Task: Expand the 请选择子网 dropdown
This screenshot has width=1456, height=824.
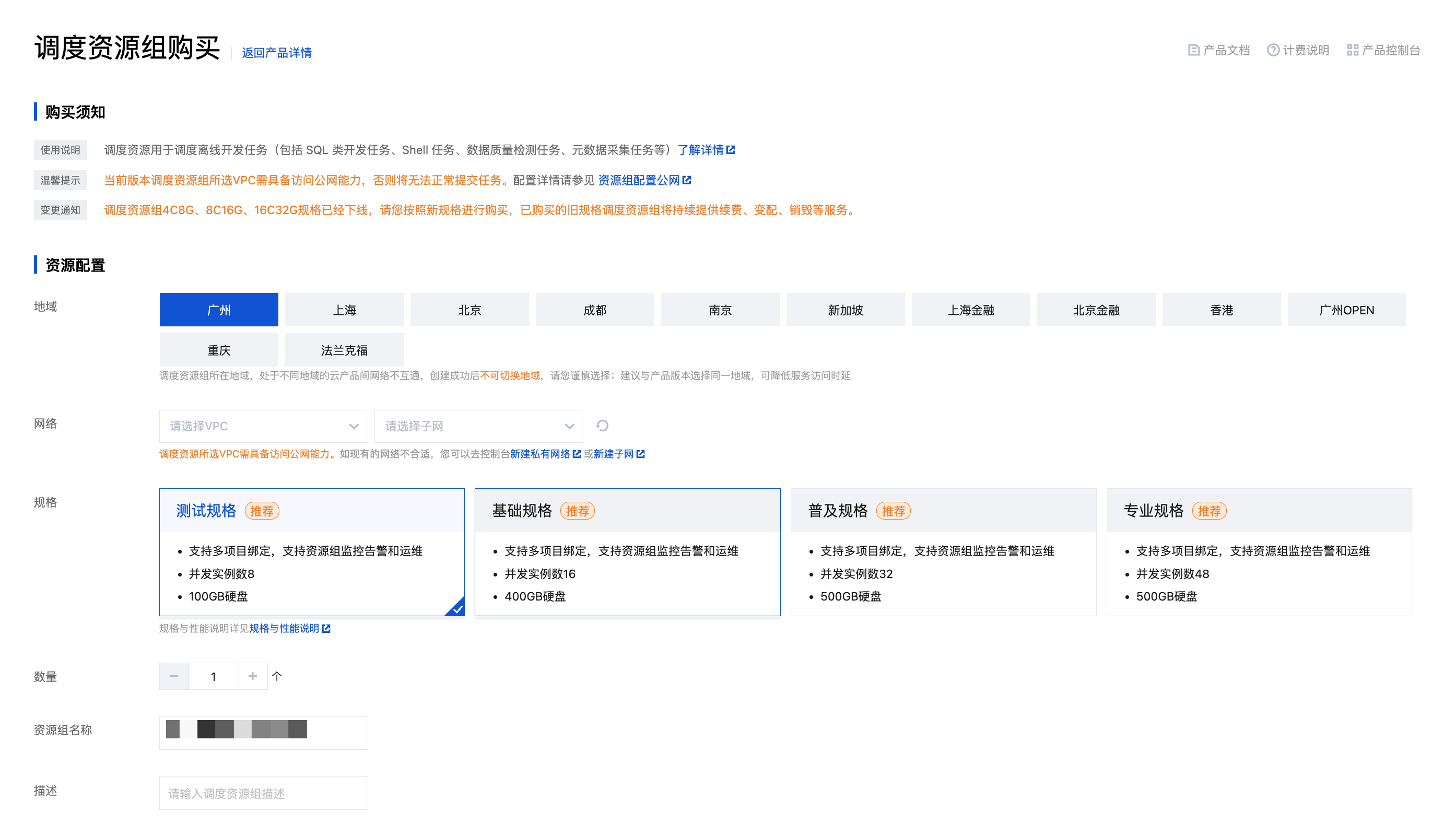Action: coord(478,426)
